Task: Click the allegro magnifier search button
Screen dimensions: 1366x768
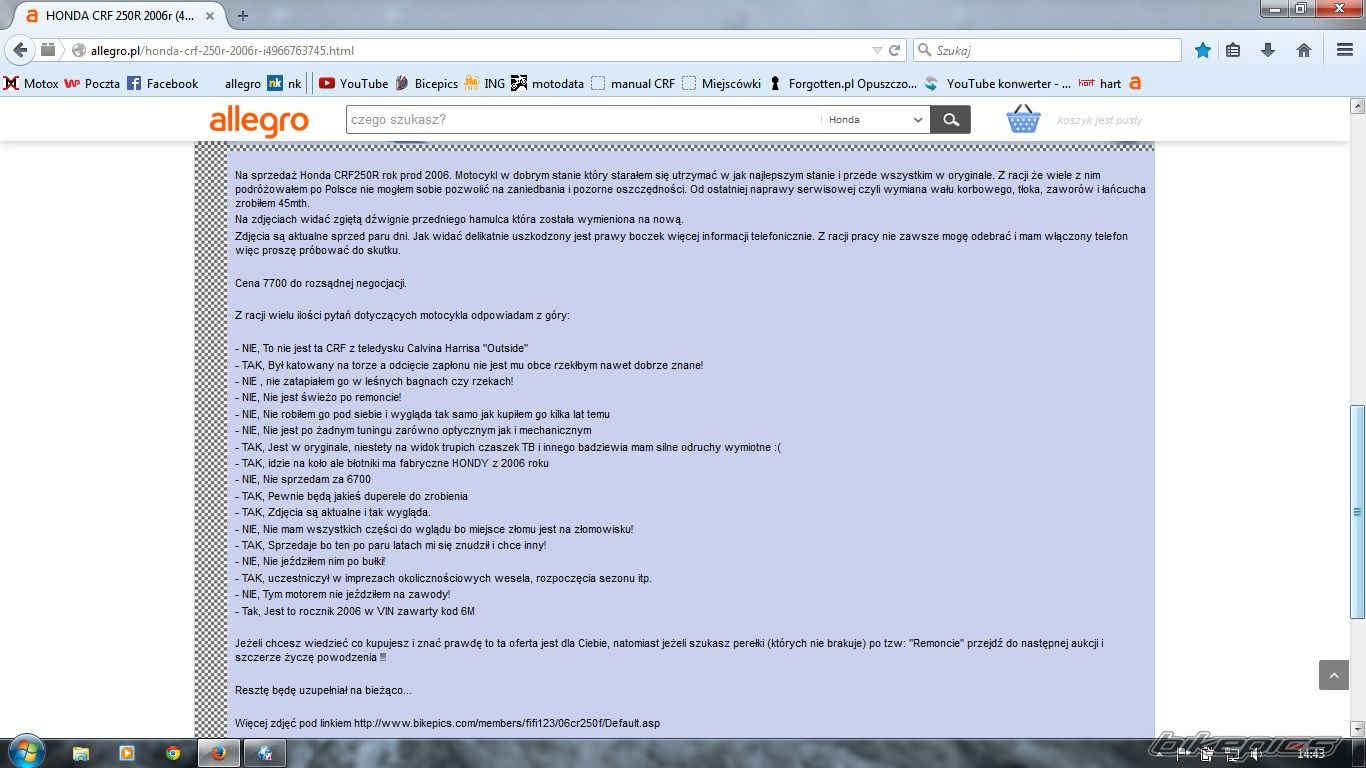Action: (950, 120)
